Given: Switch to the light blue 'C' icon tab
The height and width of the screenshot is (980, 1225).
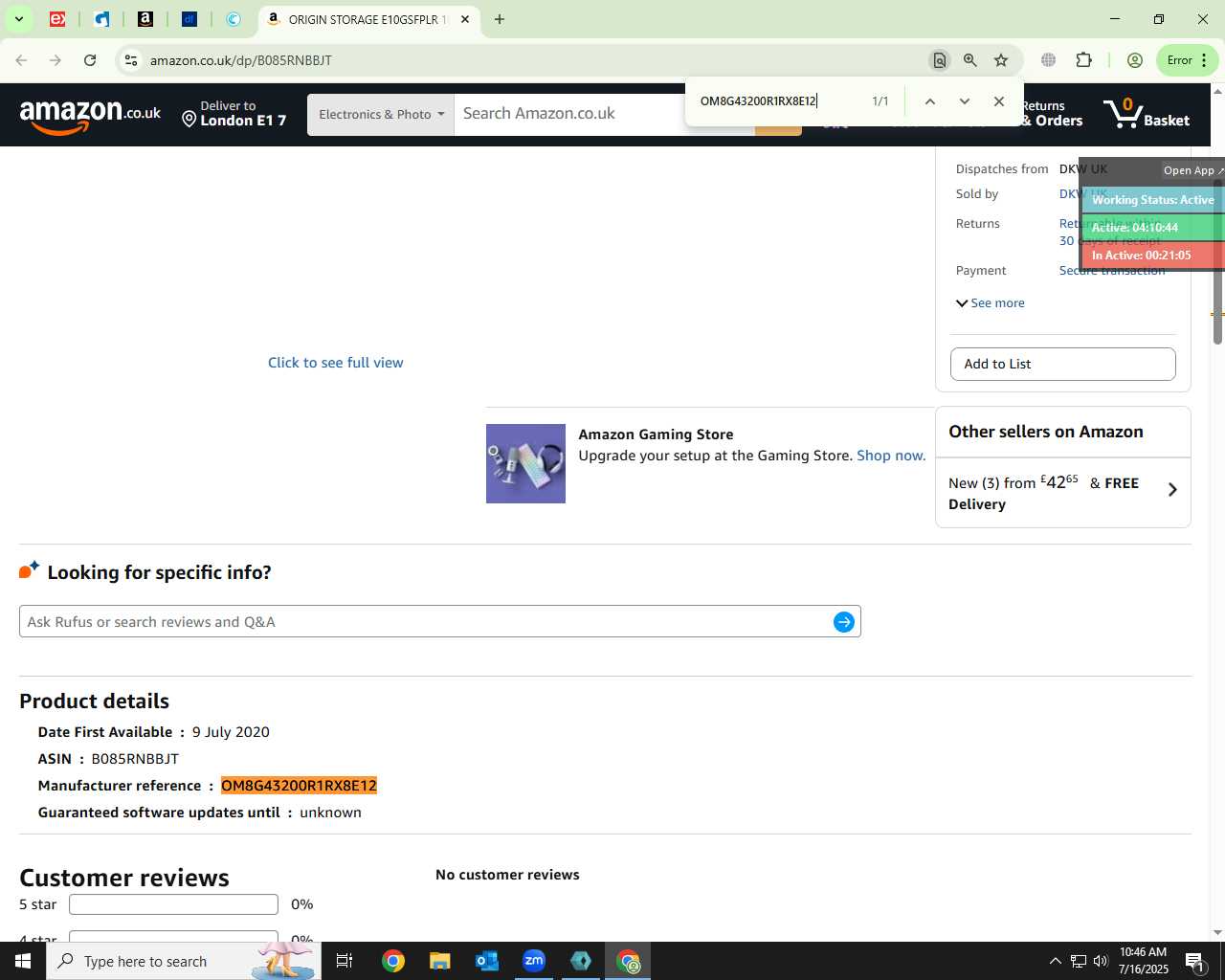Looking at the screenshot, I should (x=234, y=19).
